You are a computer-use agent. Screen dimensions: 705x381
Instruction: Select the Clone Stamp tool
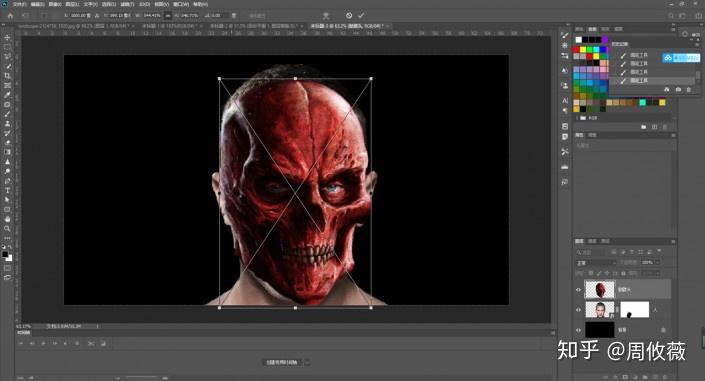pyautogui.click(x=7, y=123)
